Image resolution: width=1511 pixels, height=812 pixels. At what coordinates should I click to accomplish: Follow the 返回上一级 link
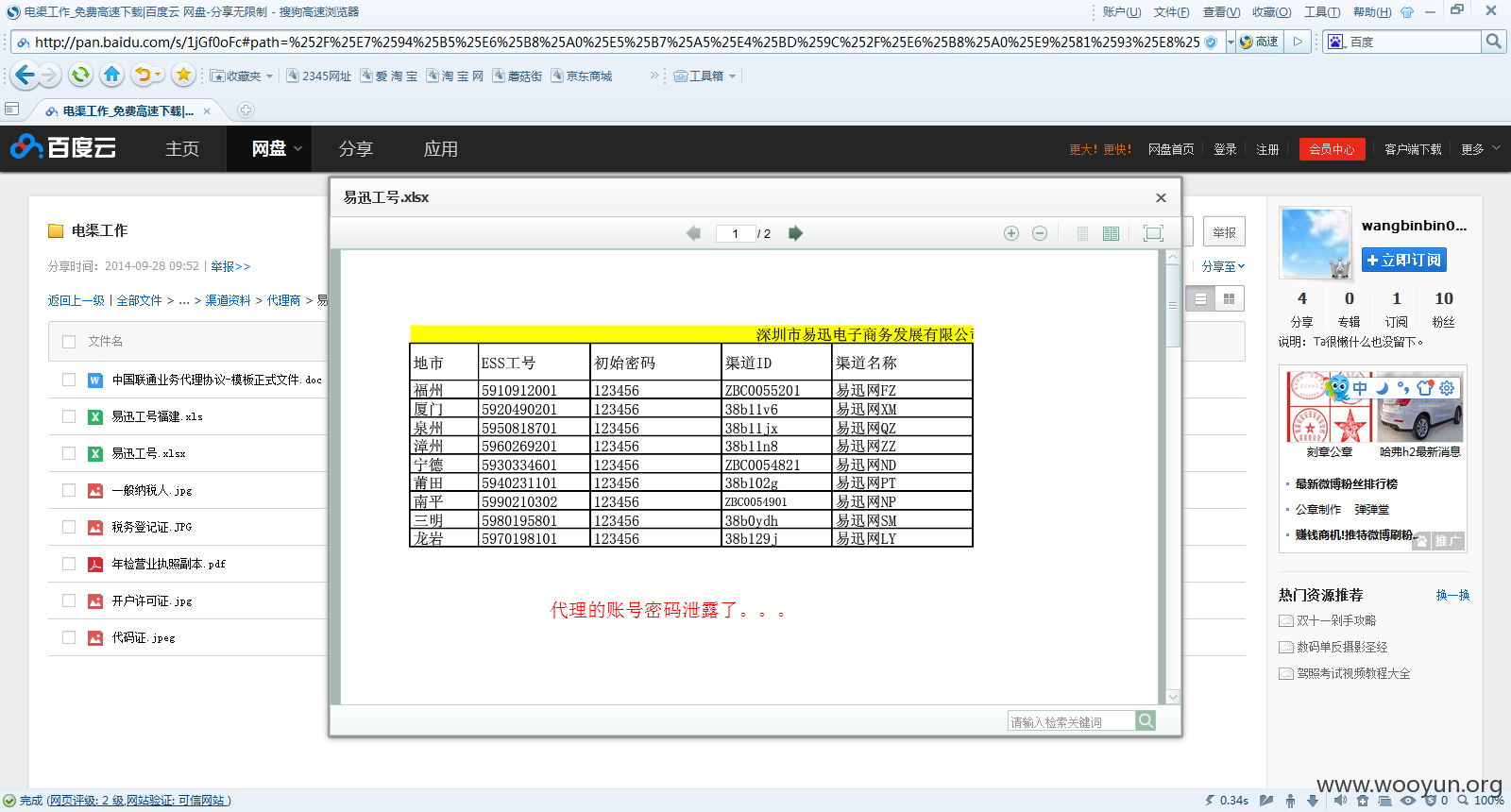tap(76, 300)
